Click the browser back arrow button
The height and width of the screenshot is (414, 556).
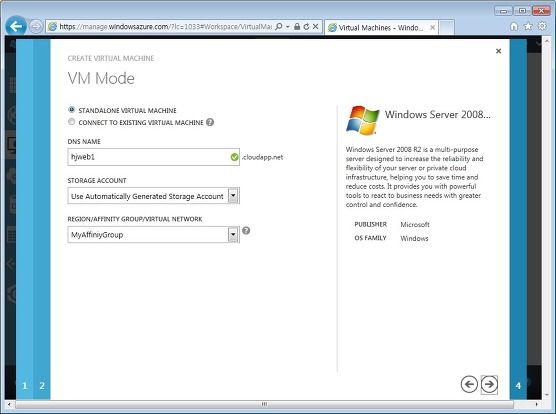(16, 26)
